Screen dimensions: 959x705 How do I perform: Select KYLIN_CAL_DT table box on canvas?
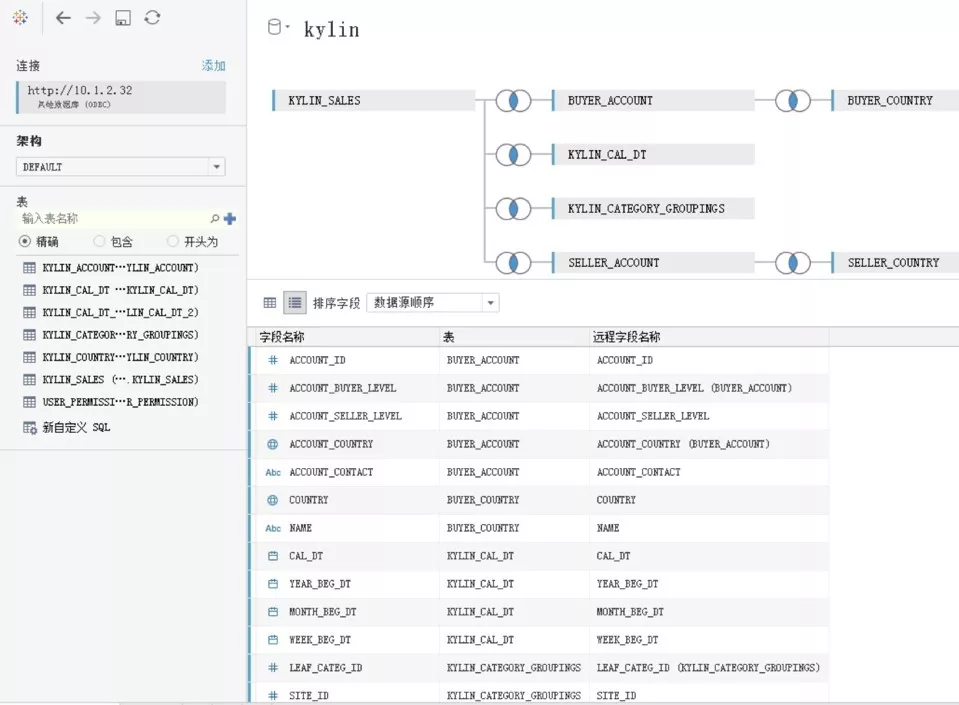653,154
